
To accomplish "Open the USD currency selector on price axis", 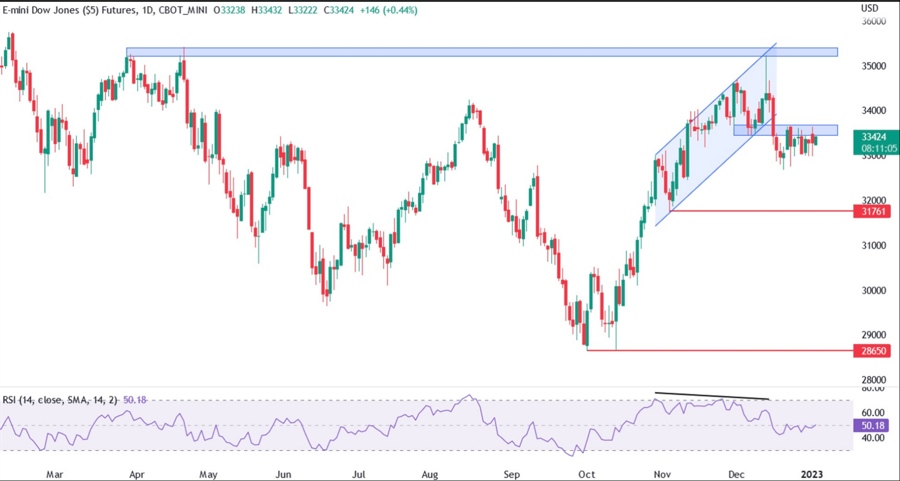I will 869,8.
